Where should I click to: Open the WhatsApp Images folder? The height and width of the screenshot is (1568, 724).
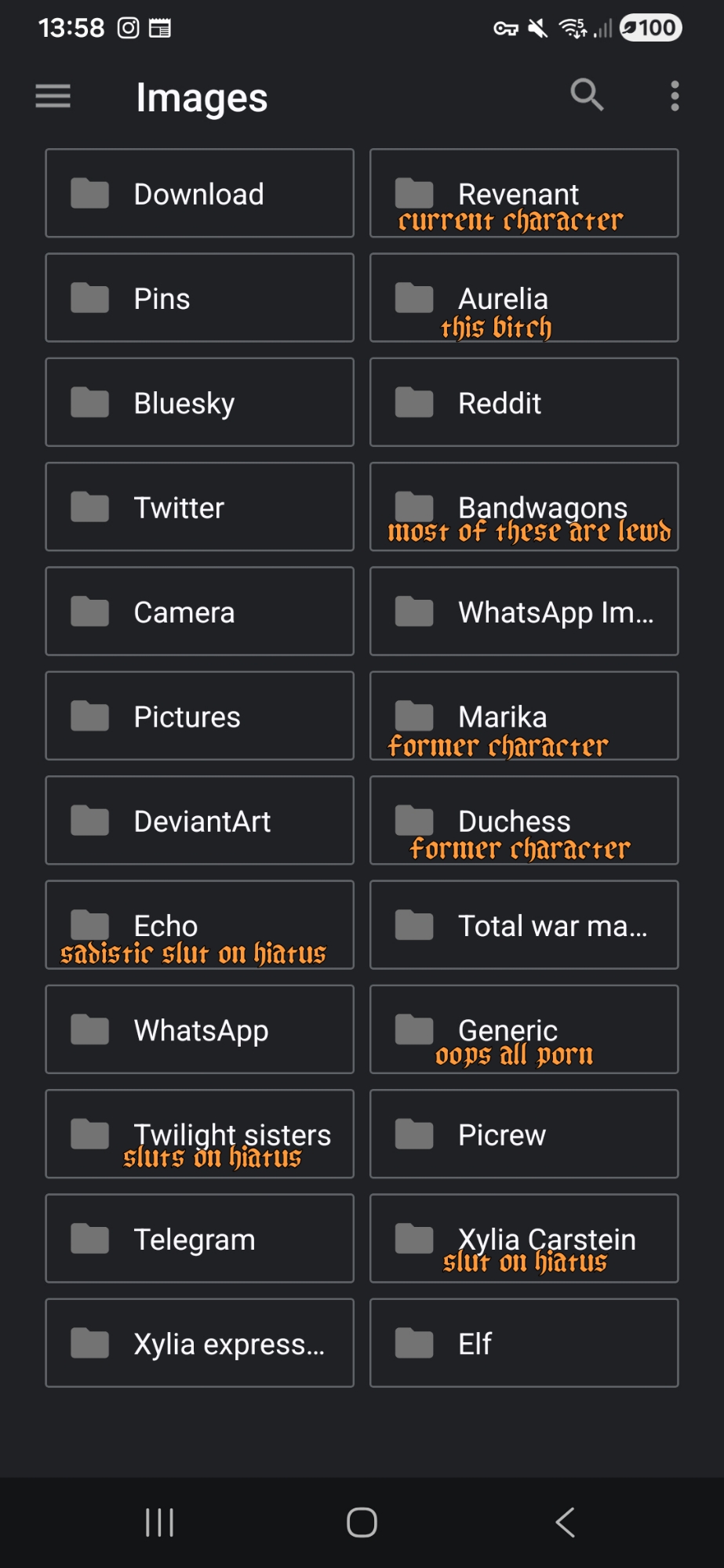[x=523, y=612]
